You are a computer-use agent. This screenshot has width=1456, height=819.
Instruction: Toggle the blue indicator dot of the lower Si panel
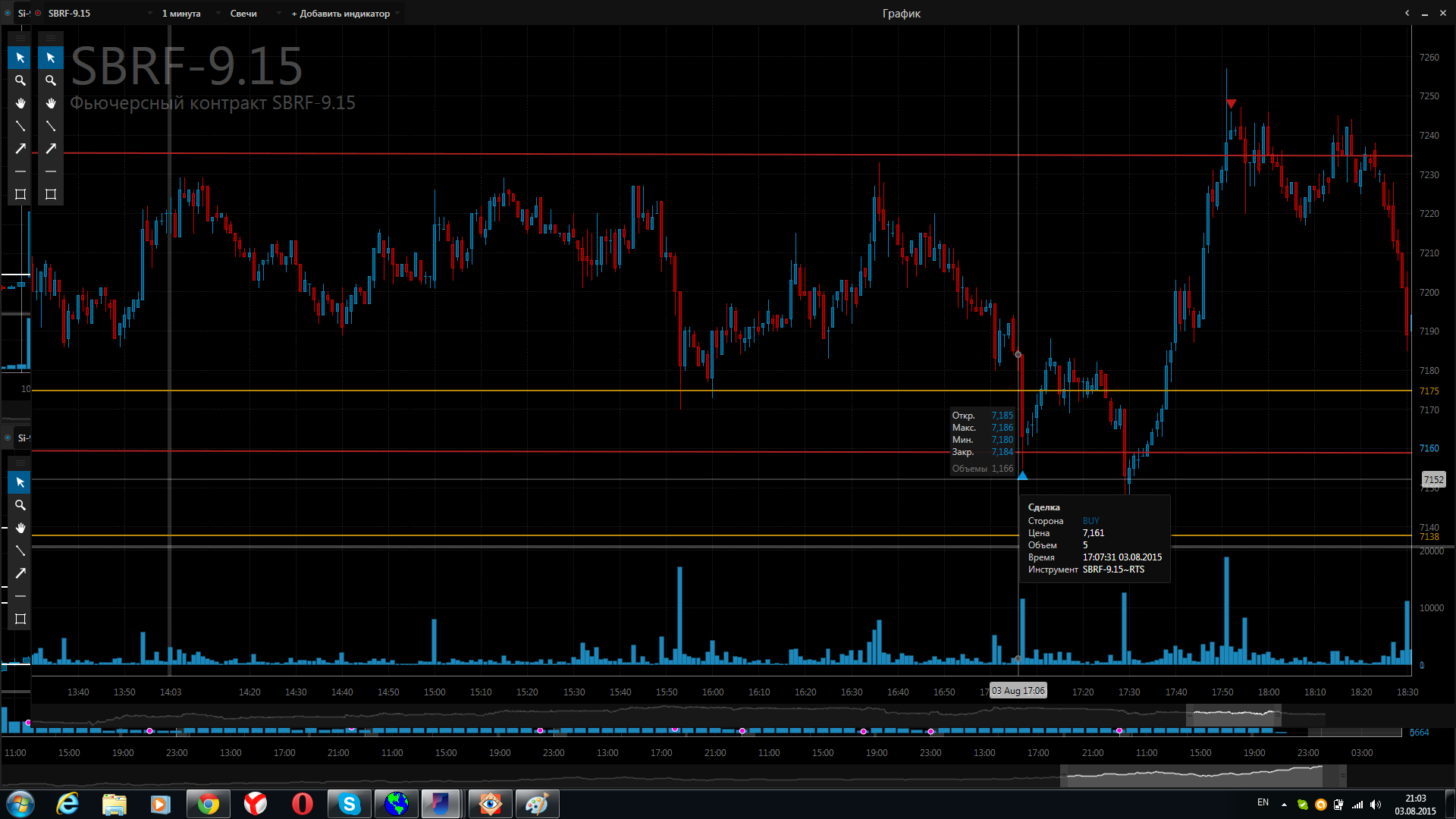coord(8,438)
